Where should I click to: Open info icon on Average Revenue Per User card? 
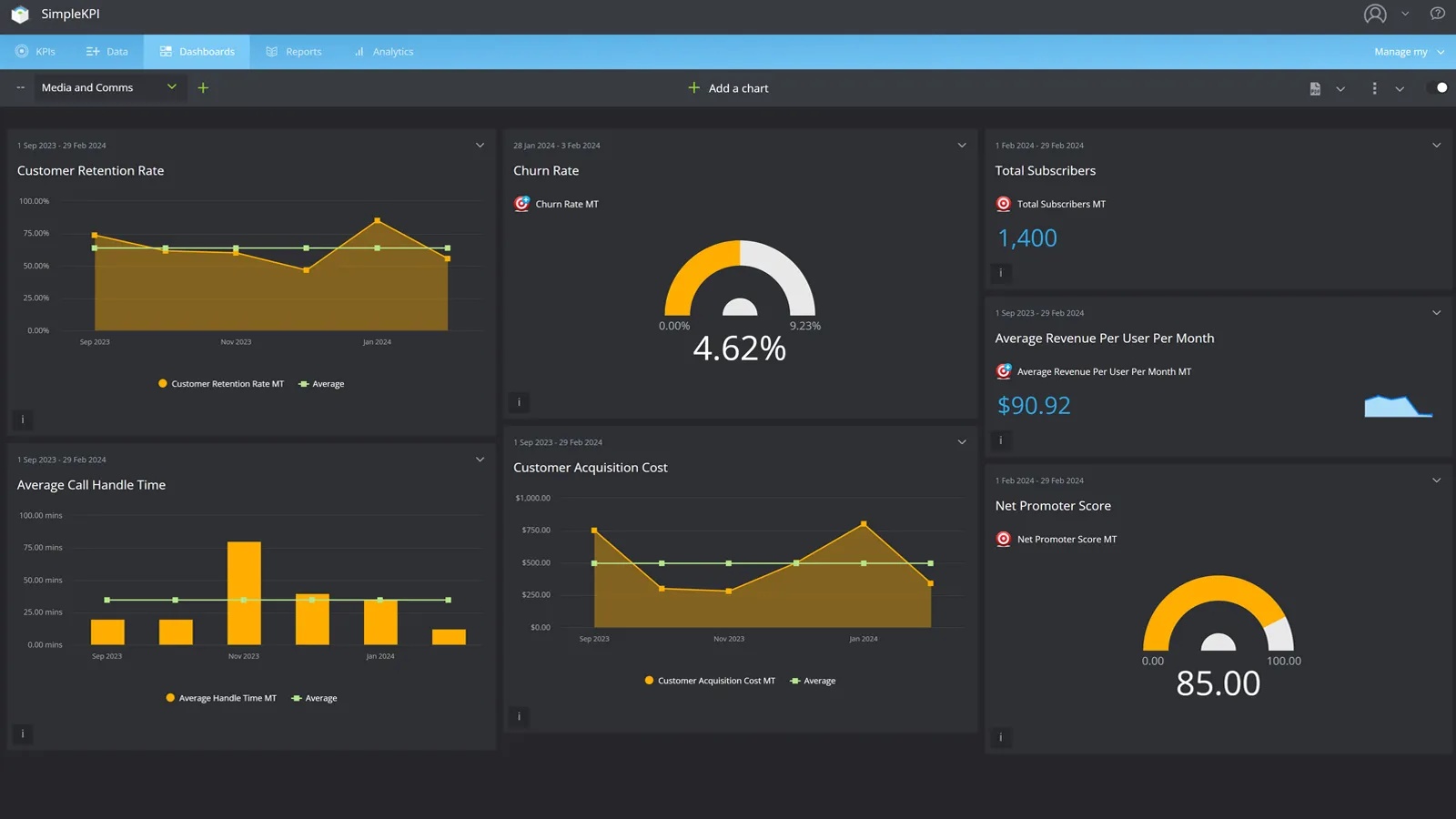tap(1000, 440)
